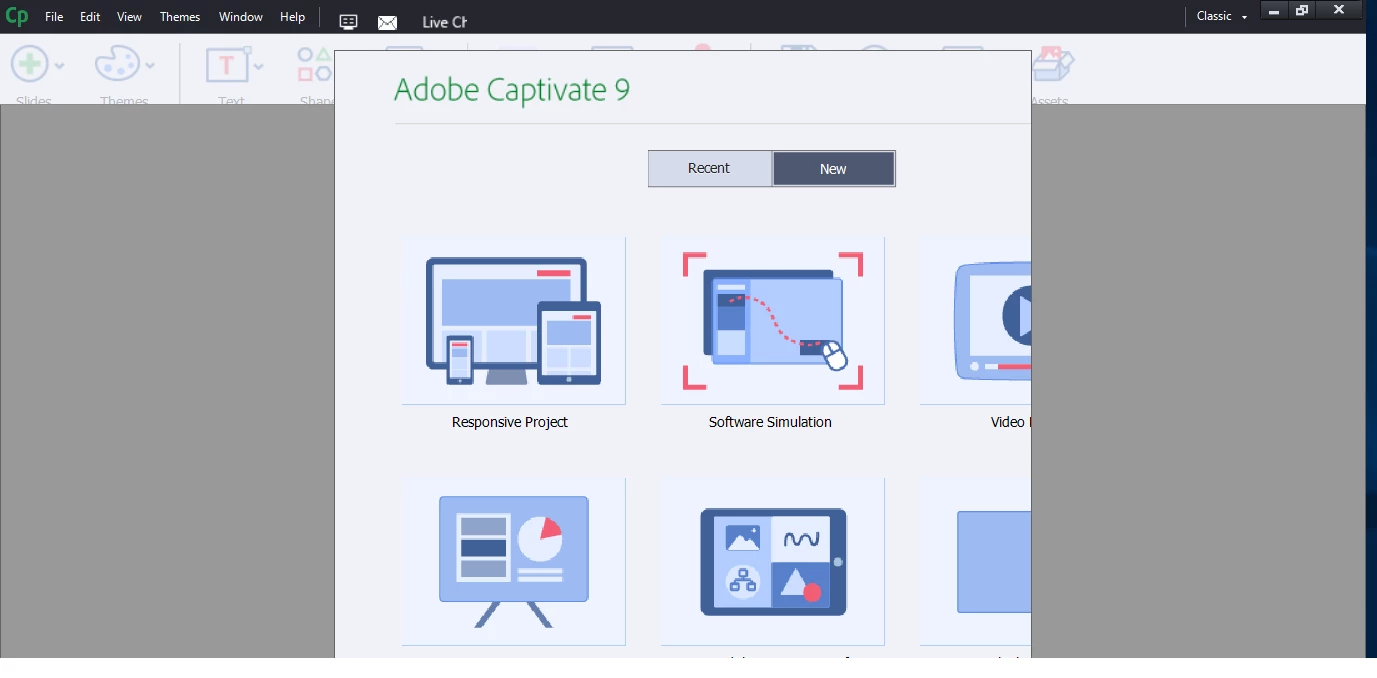This screenshot has height=678, width=1377.
Task: Click the Shapes toolbar icon
Action: 314,65
